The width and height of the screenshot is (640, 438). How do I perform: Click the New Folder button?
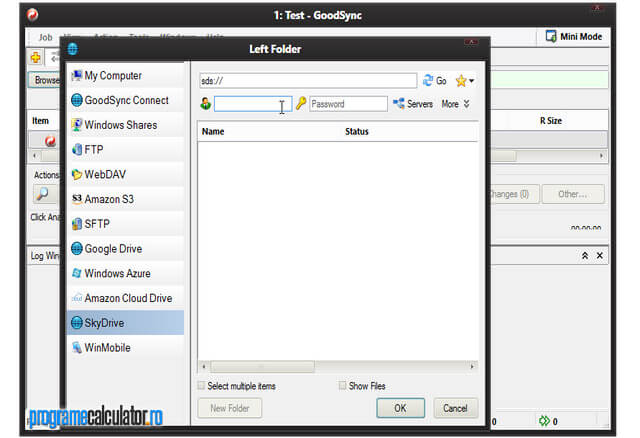230,408
